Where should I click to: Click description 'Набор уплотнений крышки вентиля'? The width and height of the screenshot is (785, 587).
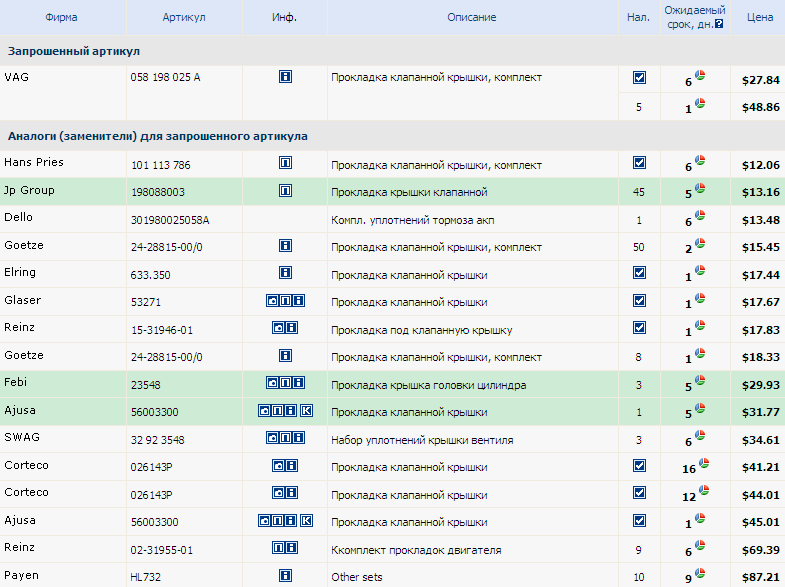coord(422,440)
